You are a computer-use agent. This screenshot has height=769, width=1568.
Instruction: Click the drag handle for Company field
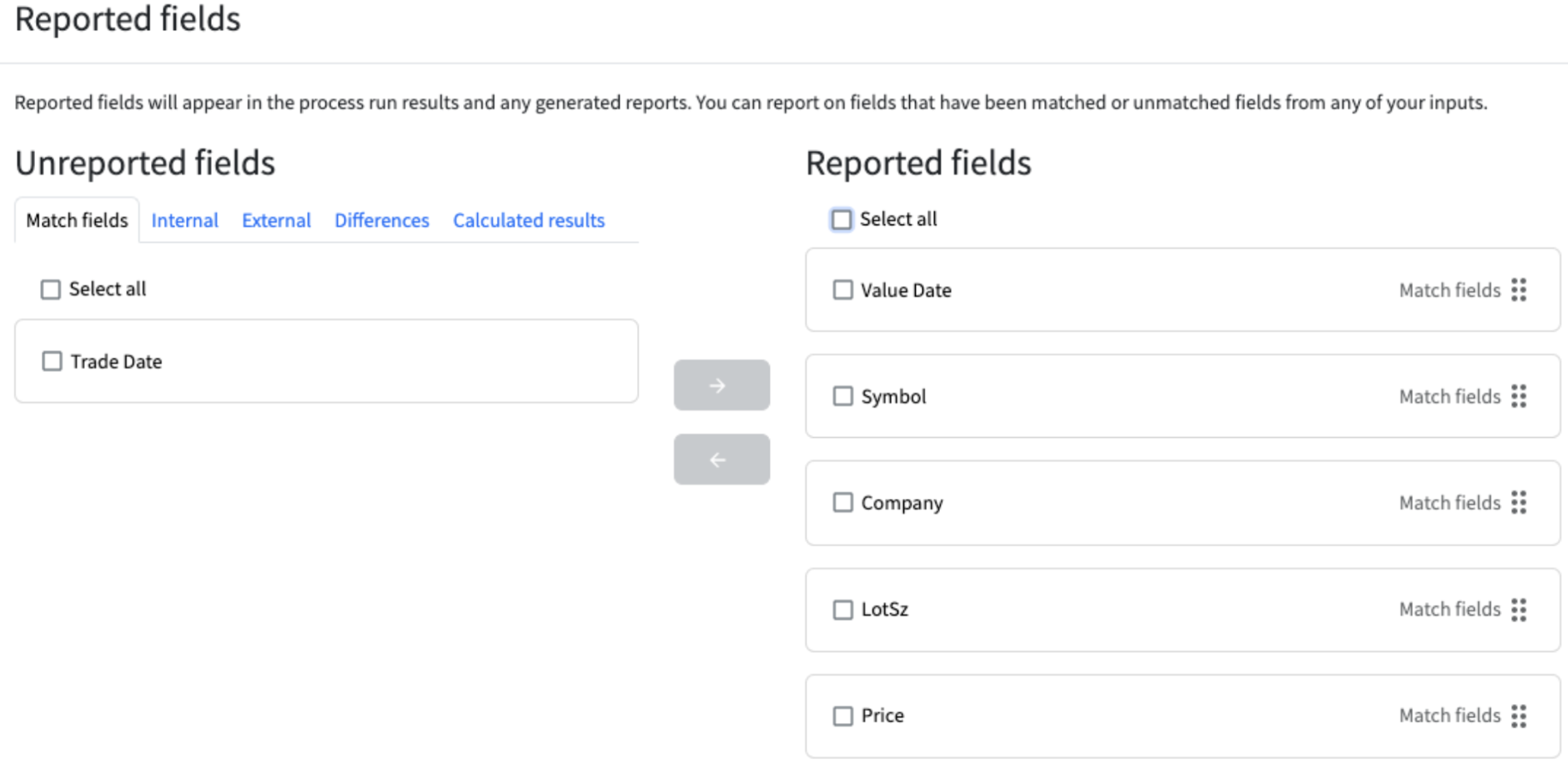click(1520, 503)
